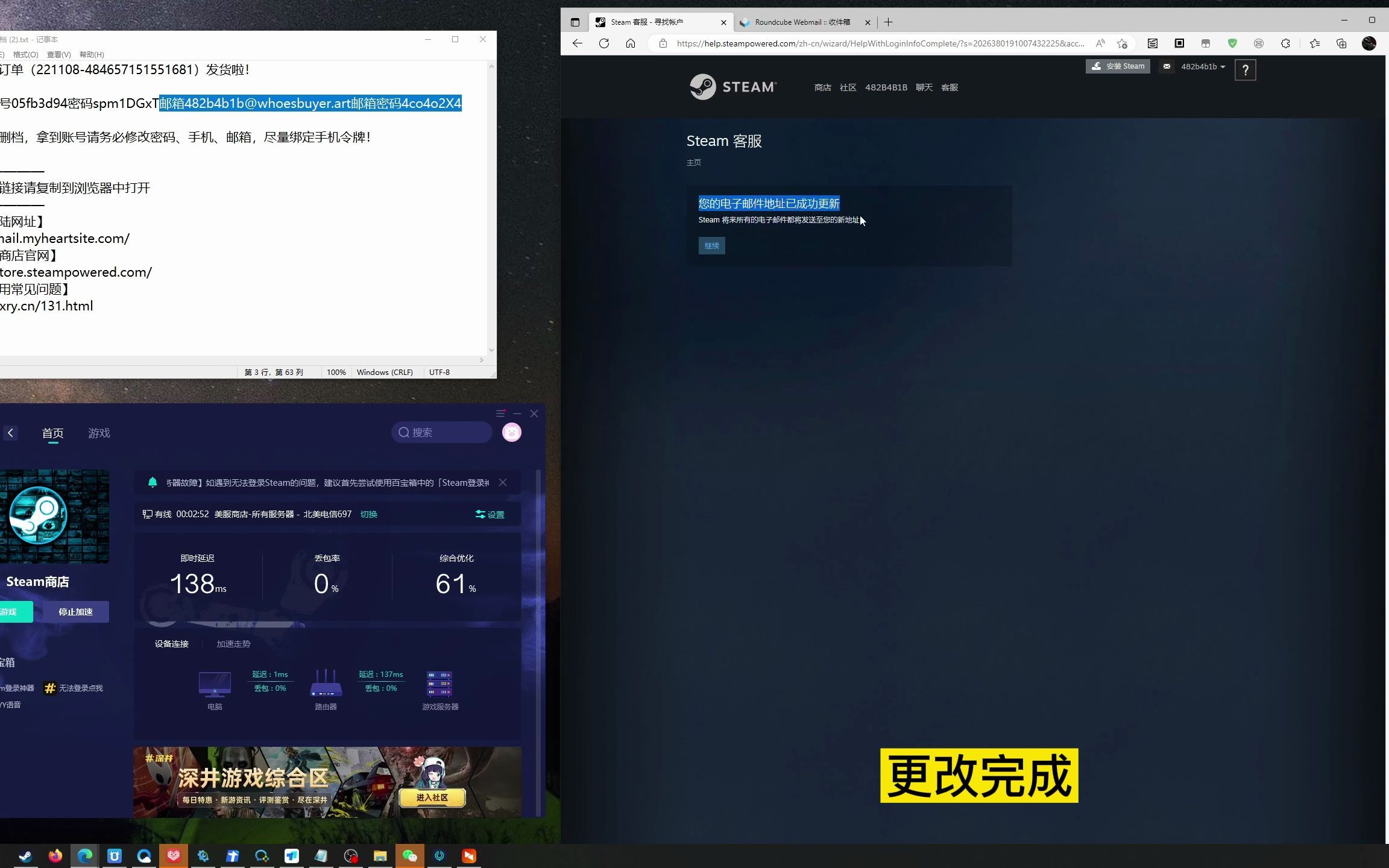Open the Collections icon
This screenshot has height=868, width=1389.
coord(1341,43)
